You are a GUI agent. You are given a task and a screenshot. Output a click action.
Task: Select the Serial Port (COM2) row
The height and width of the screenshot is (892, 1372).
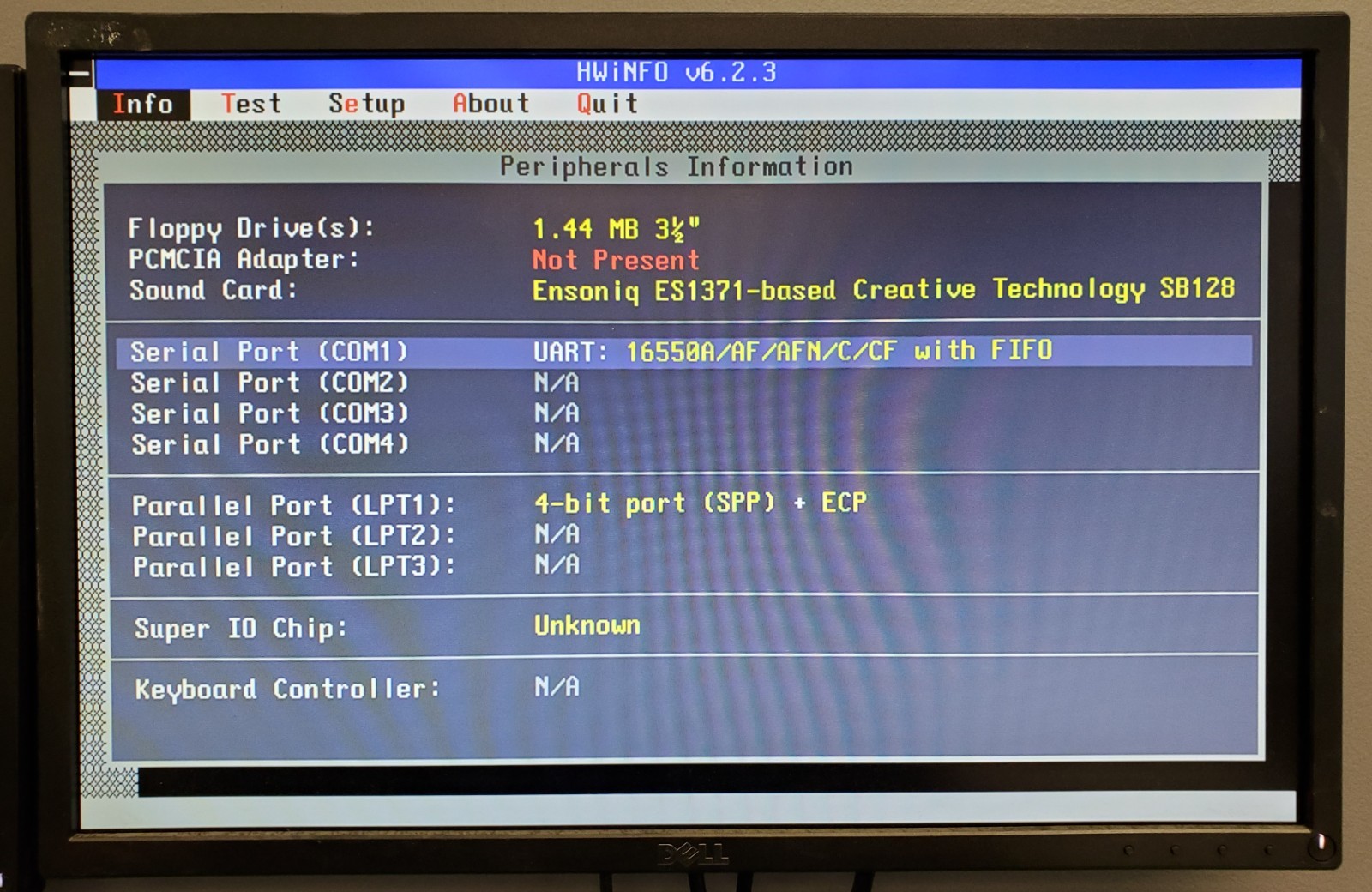[x=683, y=383]
